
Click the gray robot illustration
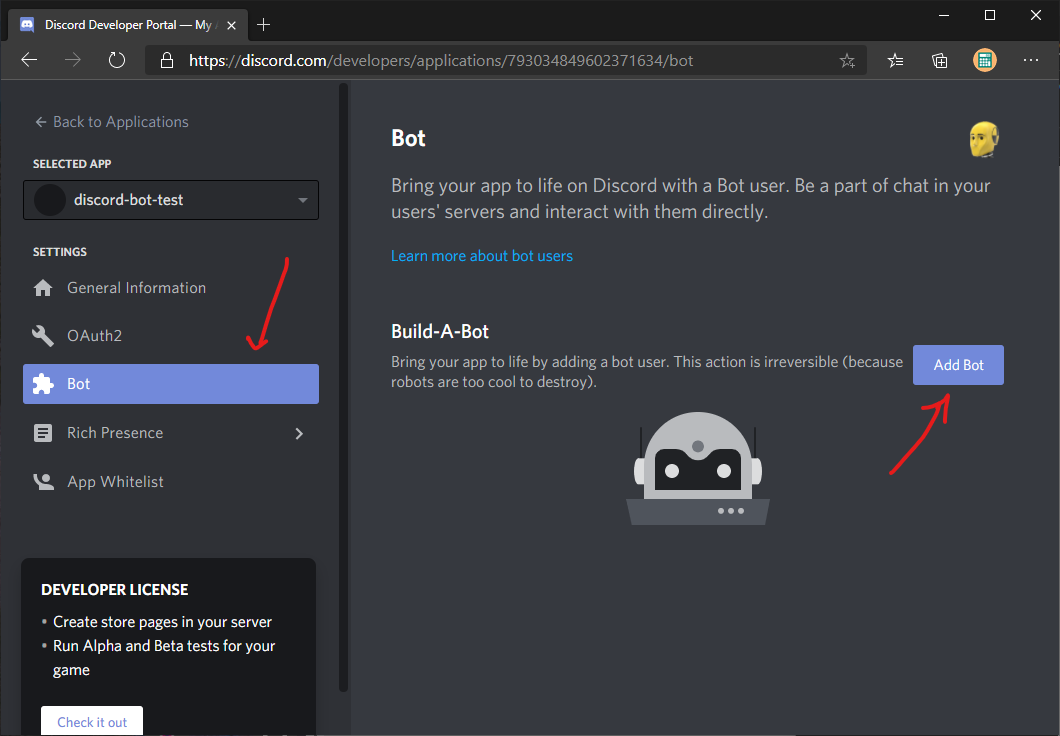698,468
